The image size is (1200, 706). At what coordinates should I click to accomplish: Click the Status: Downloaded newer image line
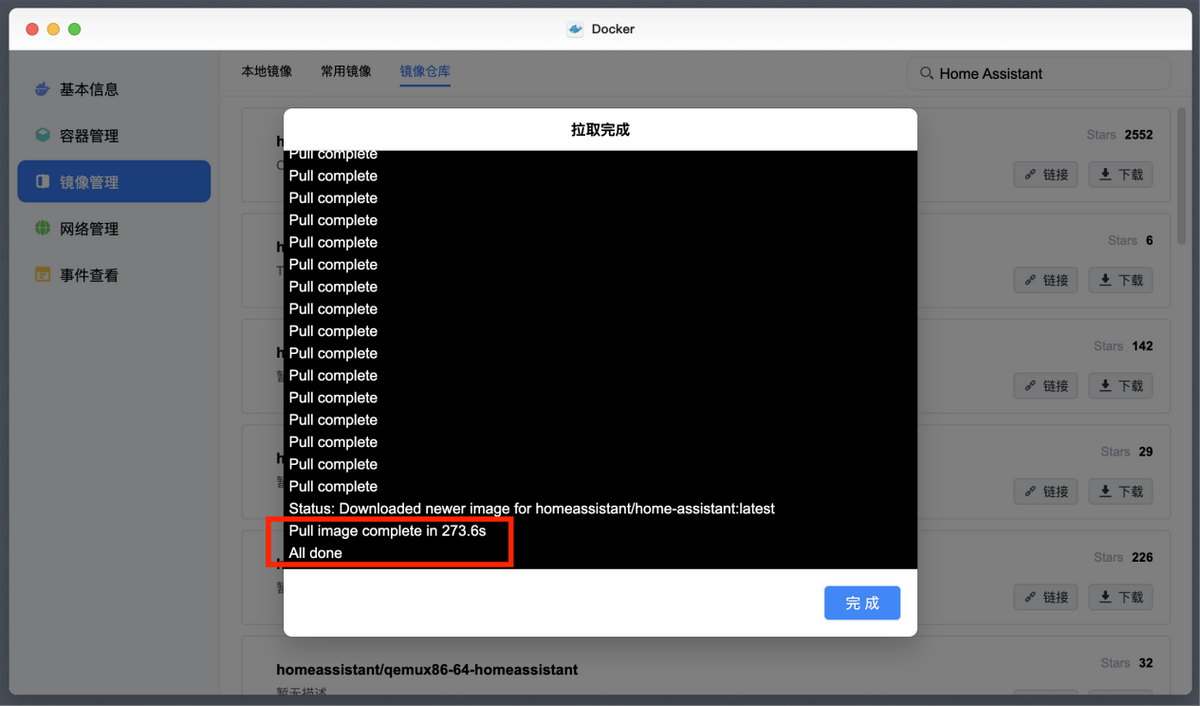tap(532, 508)
